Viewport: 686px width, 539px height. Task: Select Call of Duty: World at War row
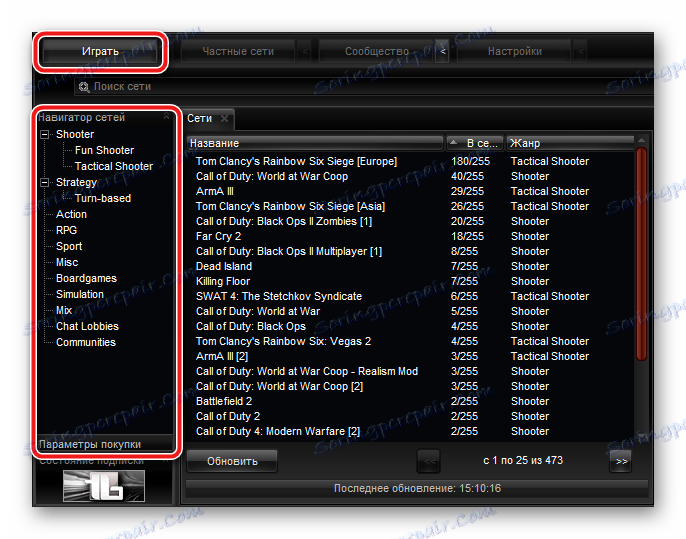pos(410,311)
